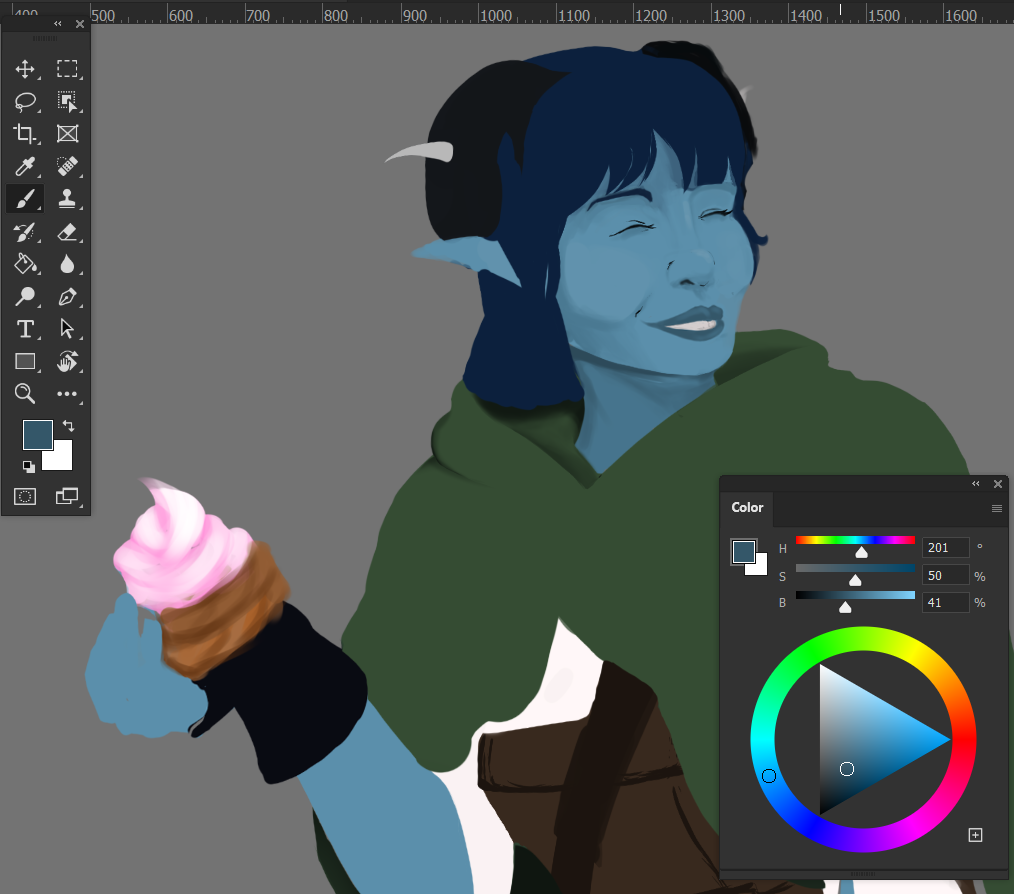Click the Saturation value field showing 50
The height and width of the screenshot is (894, 1014).
[945, 575]
